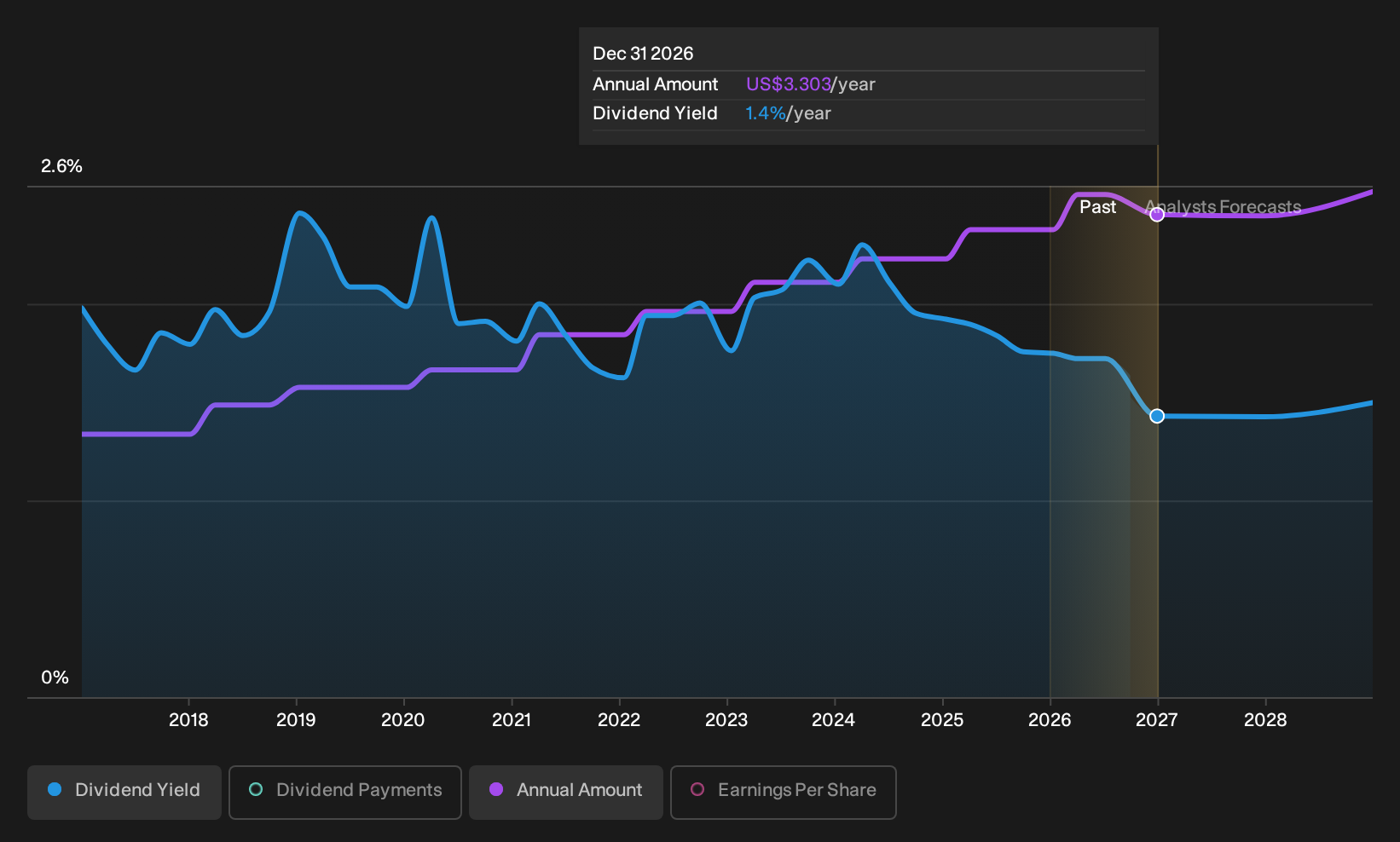Click the purple Annual Amount legend dot

(x=496, y=790)
